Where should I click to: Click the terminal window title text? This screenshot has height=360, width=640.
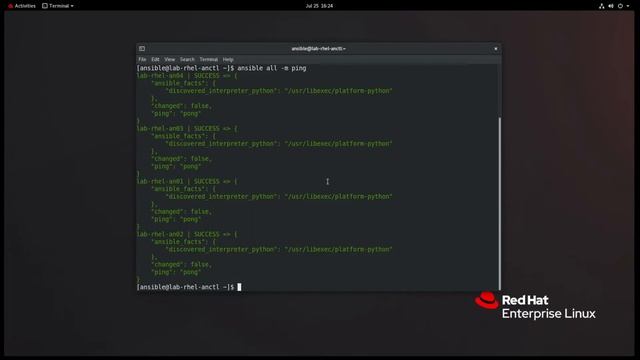[318, 49]
